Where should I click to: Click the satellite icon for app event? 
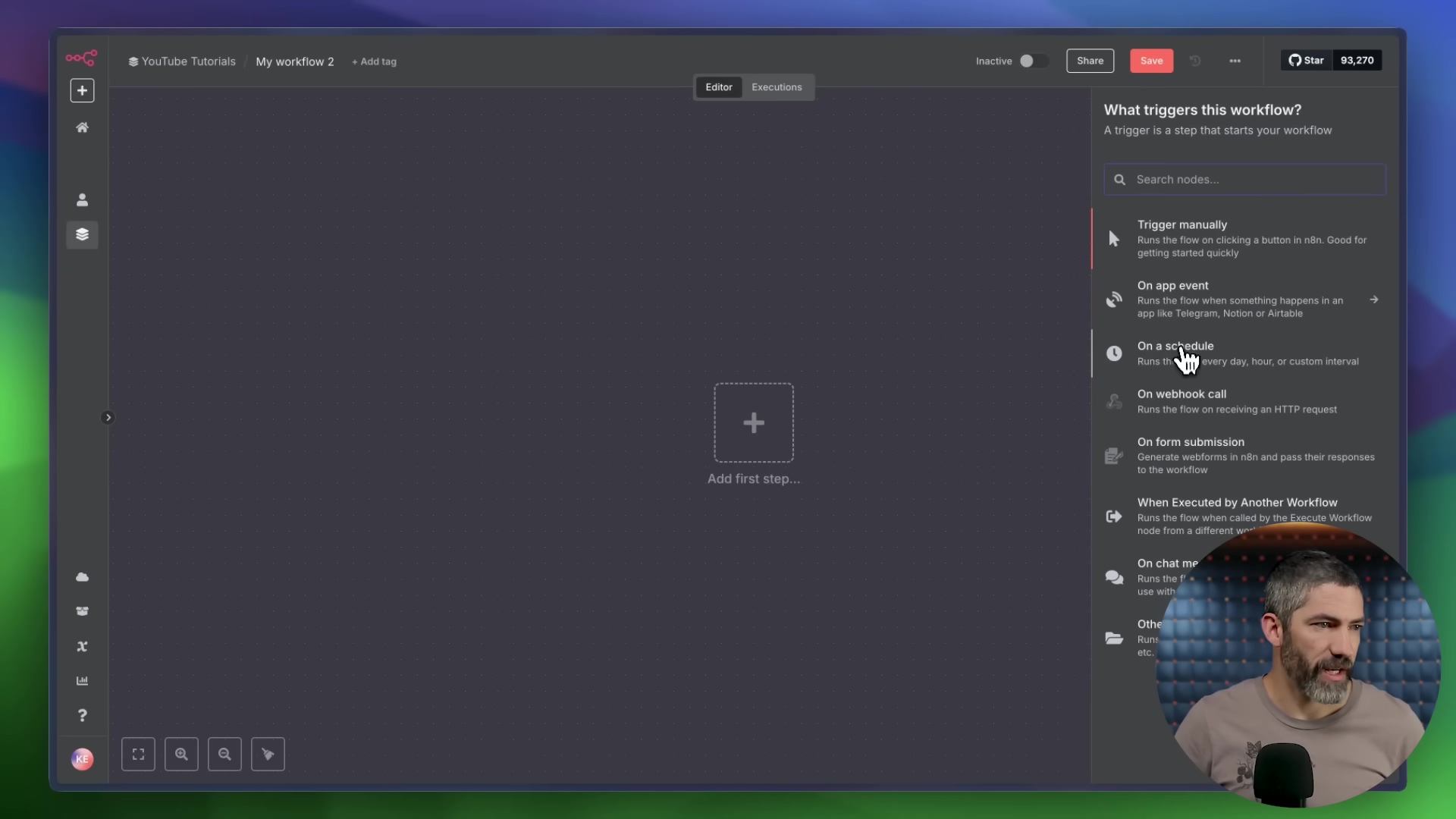(x=1114, y=300)
